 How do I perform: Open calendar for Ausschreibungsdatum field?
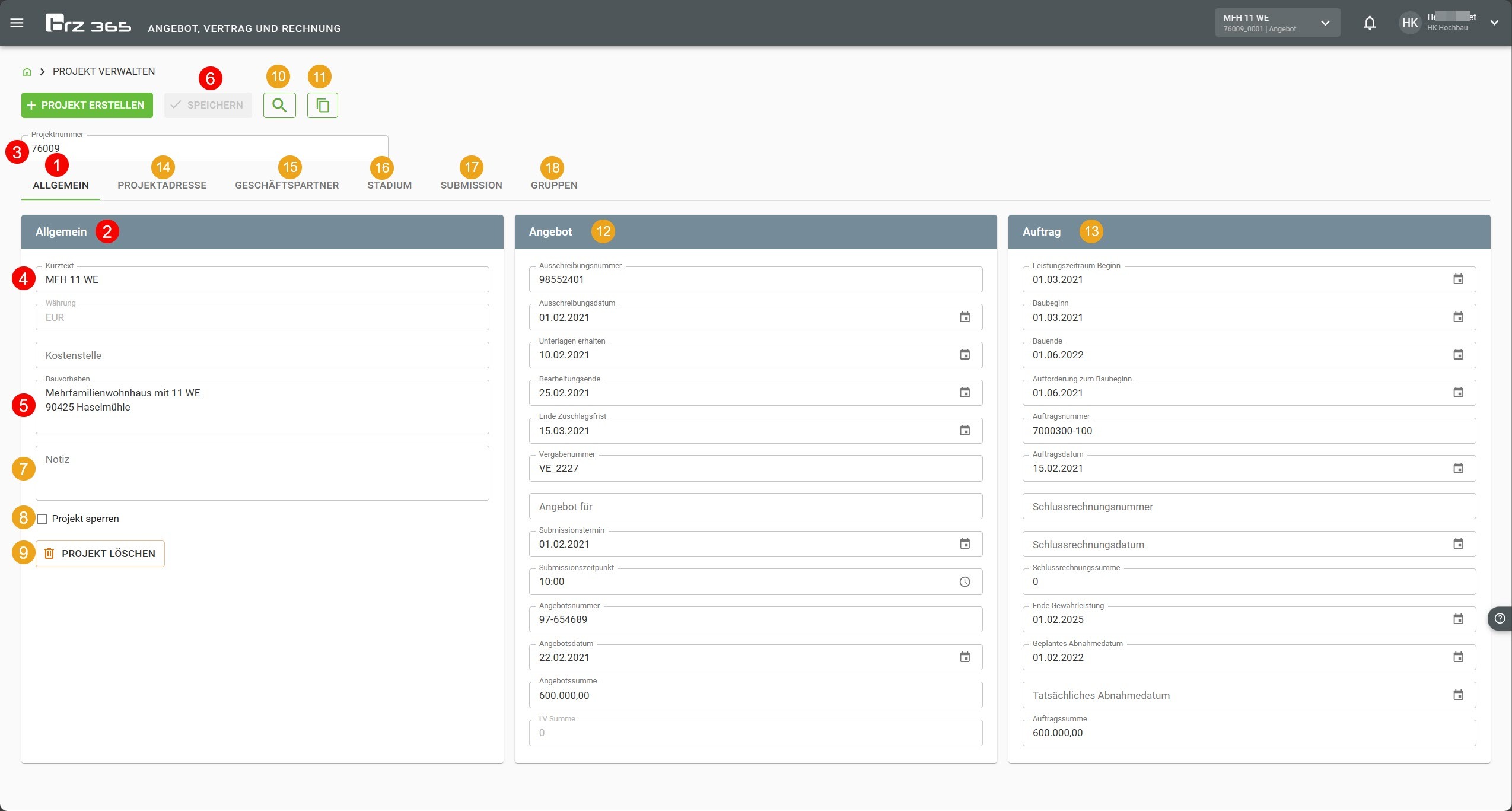click(x=965, y=317)
